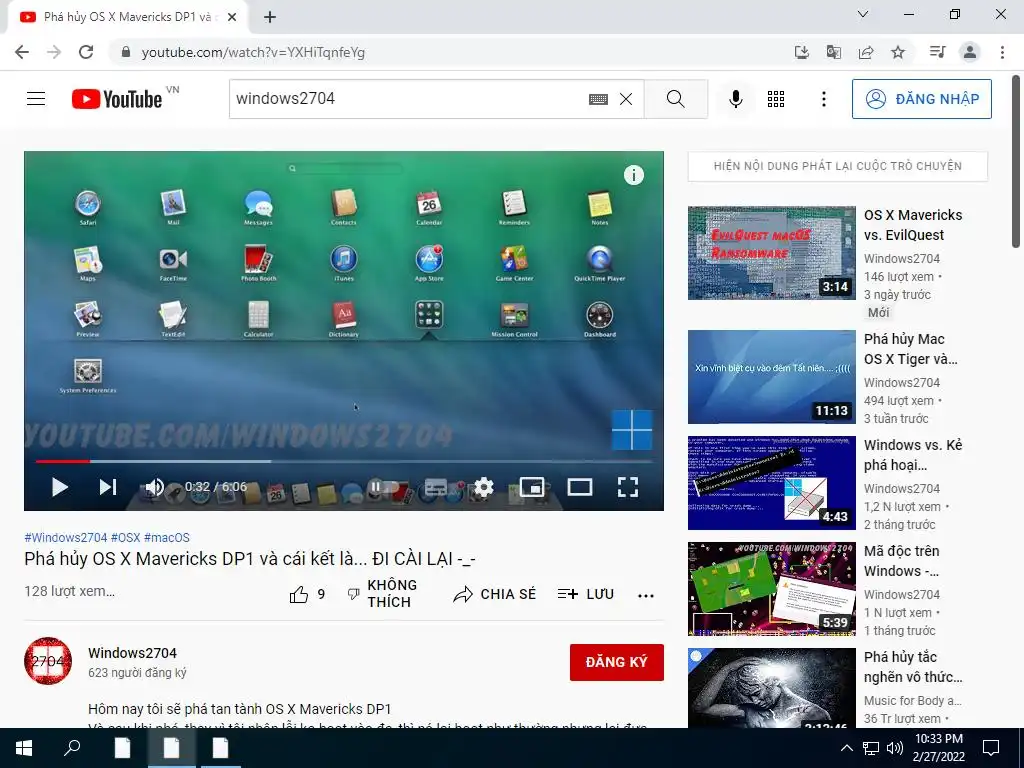The image size is (1024, 768).
Task: Share this page from address bar
Action: [x=866, y=52]
